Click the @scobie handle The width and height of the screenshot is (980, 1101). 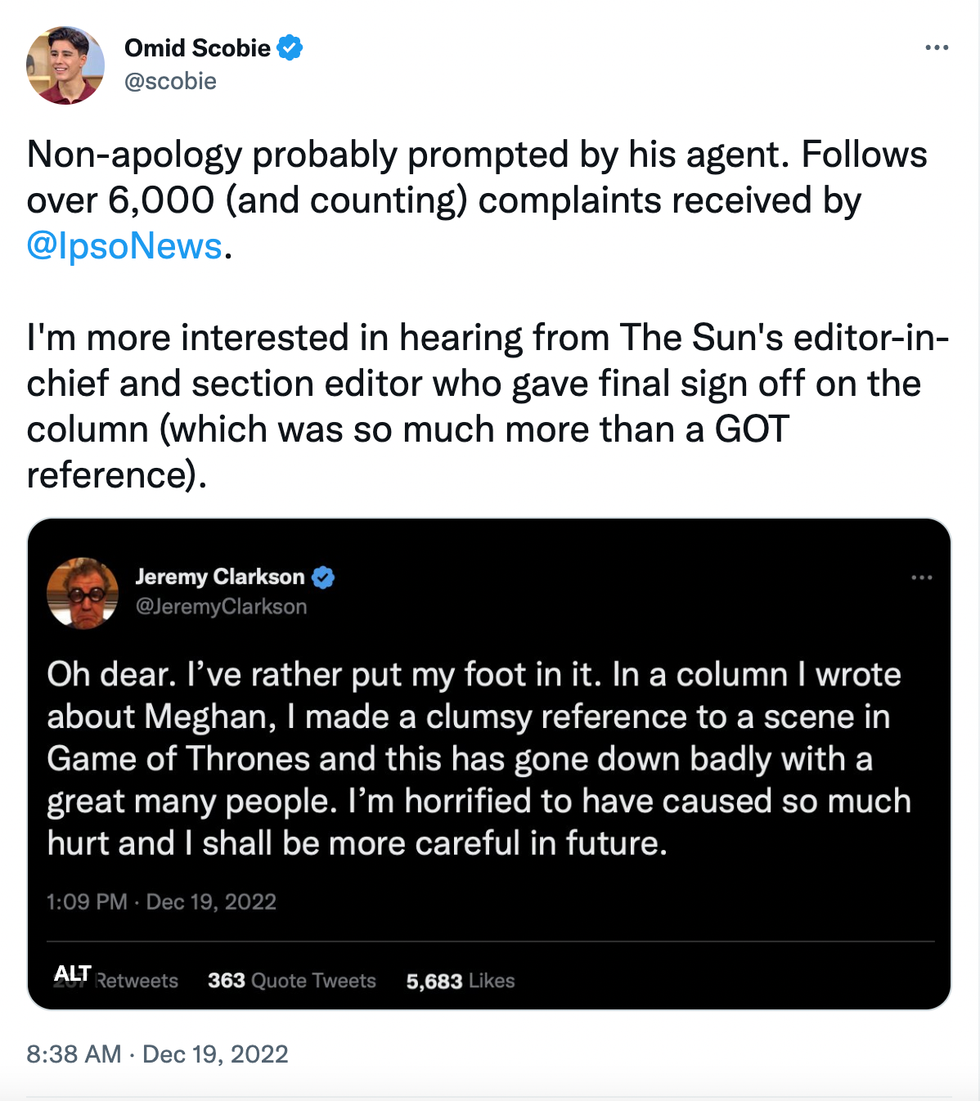170,81
